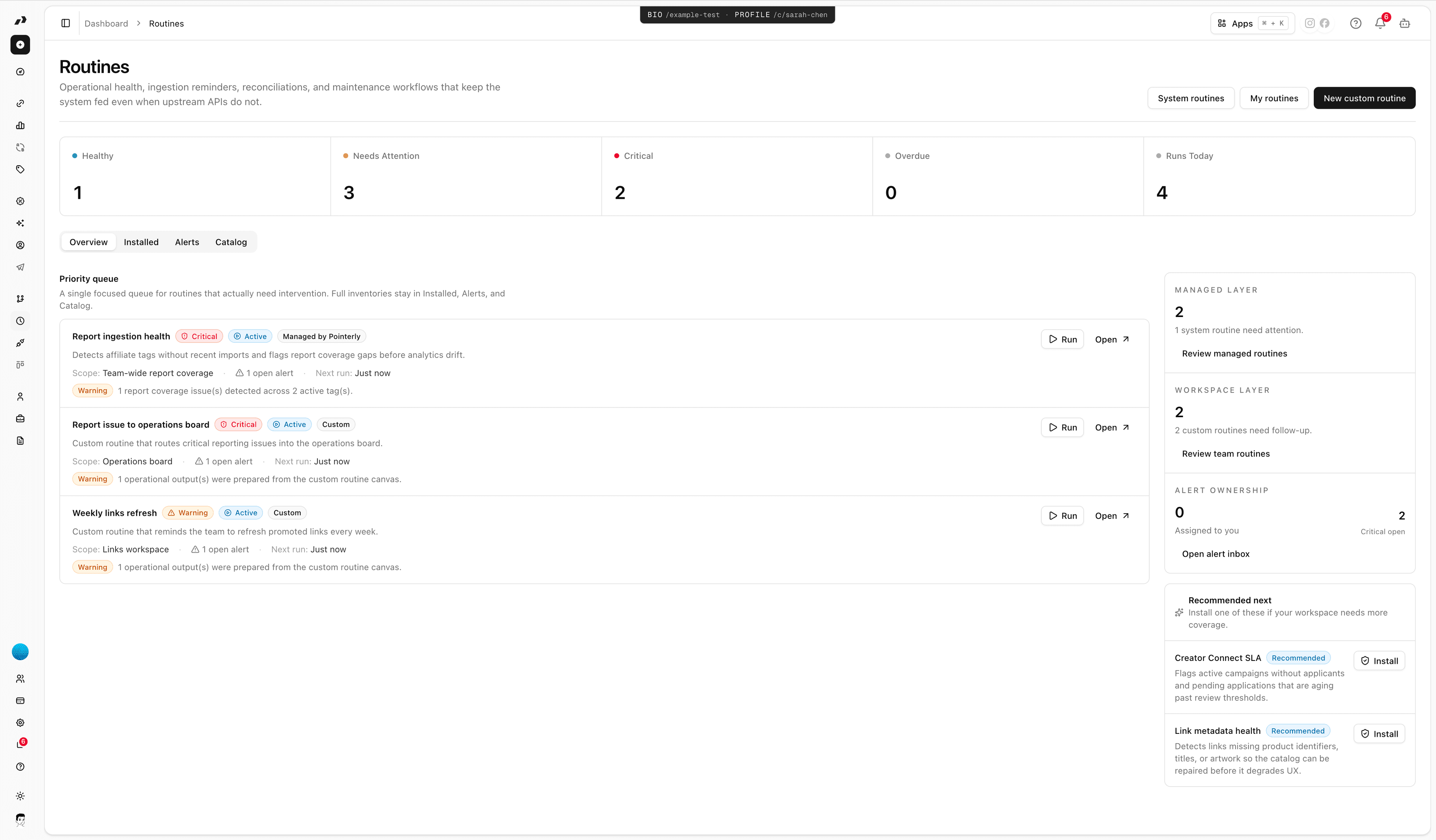Open the blue workspace avatar in sidebar
Screen dimensions: 1436x840
tap(20, 652)
